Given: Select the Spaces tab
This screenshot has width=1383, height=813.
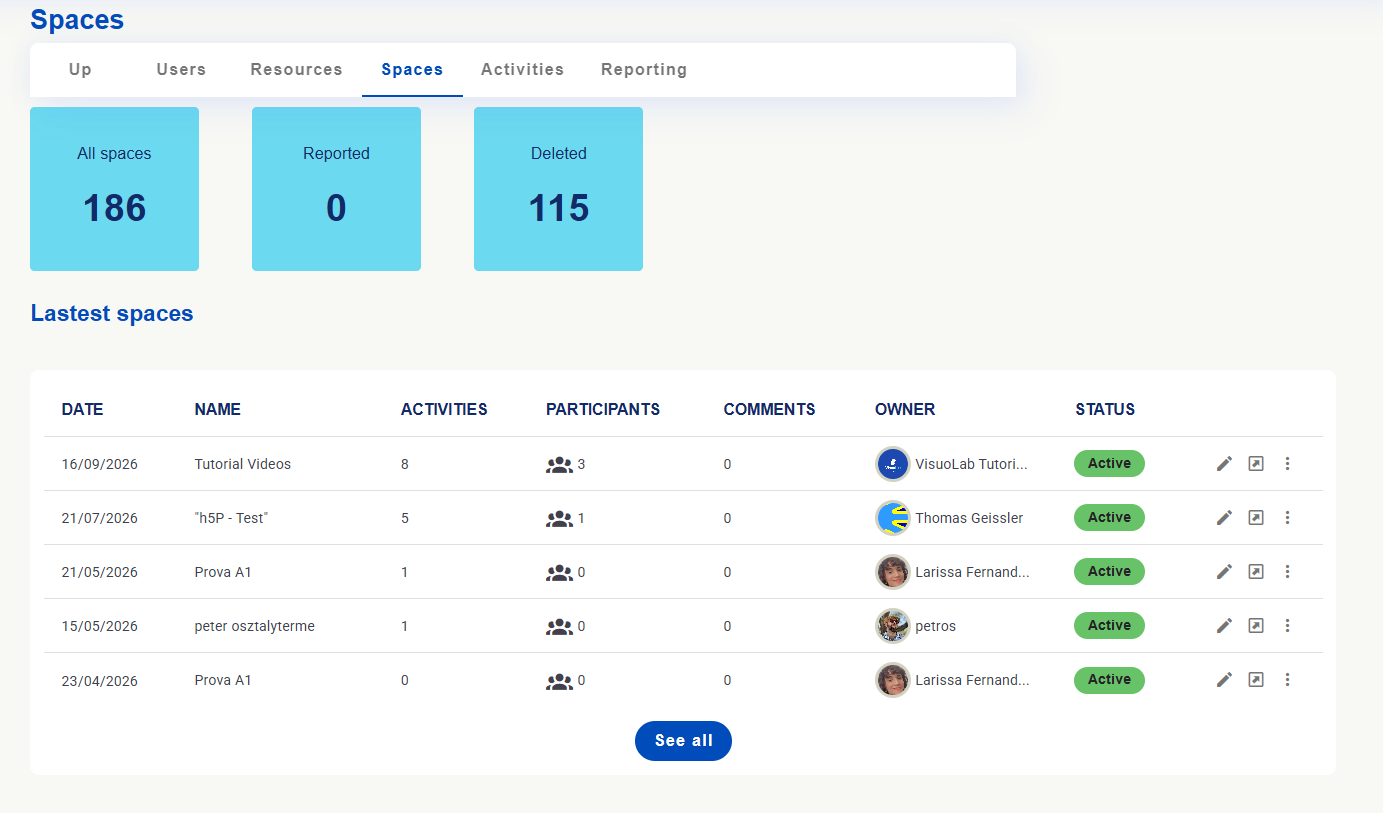Looking at the screenshot, I should pyautogui.click(x=412, y=70).
